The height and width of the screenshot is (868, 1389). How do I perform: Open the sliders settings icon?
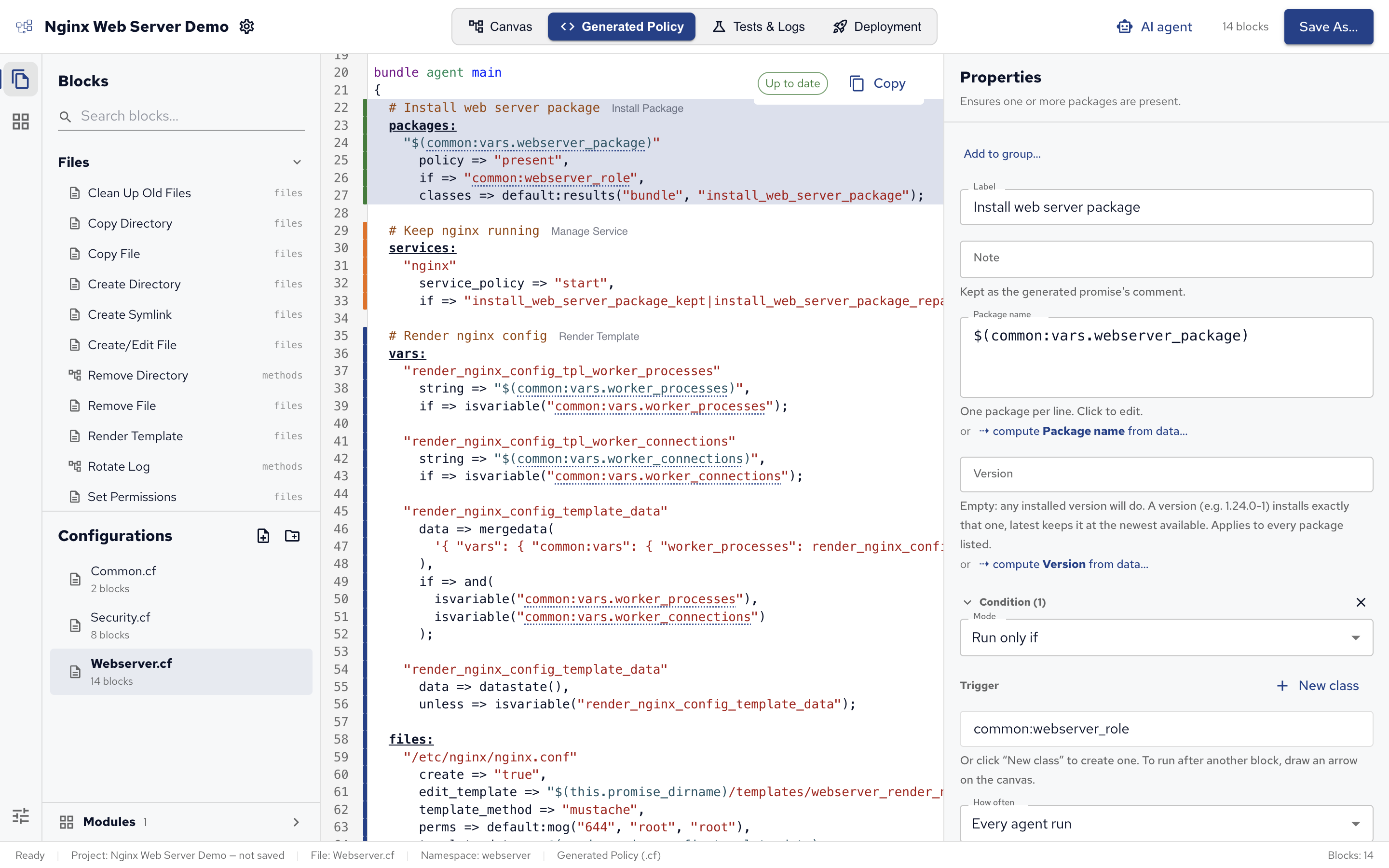tap(21, 816)
